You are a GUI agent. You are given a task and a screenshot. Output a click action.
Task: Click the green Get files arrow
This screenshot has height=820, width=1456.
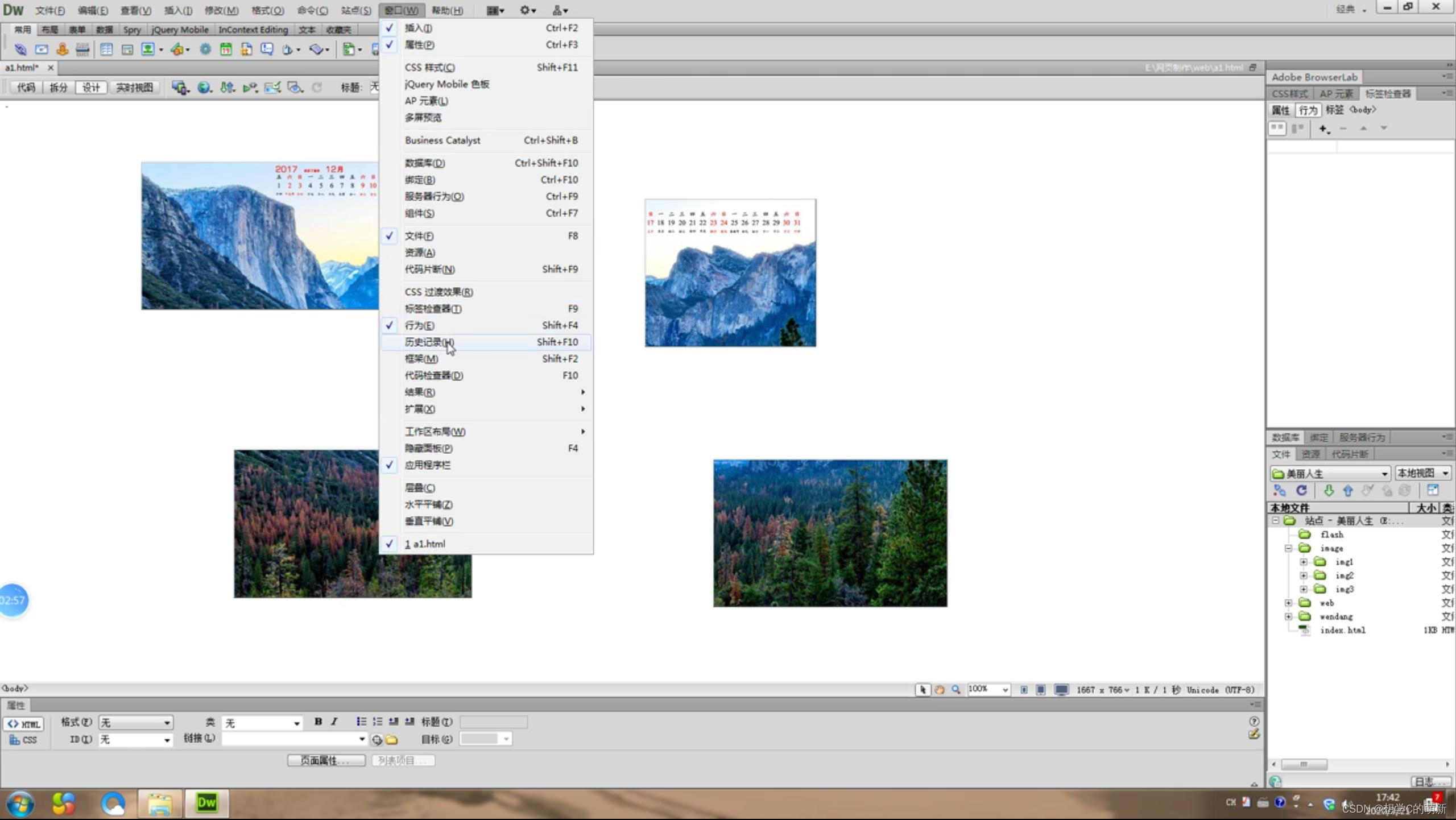[x=1328, y=490]
